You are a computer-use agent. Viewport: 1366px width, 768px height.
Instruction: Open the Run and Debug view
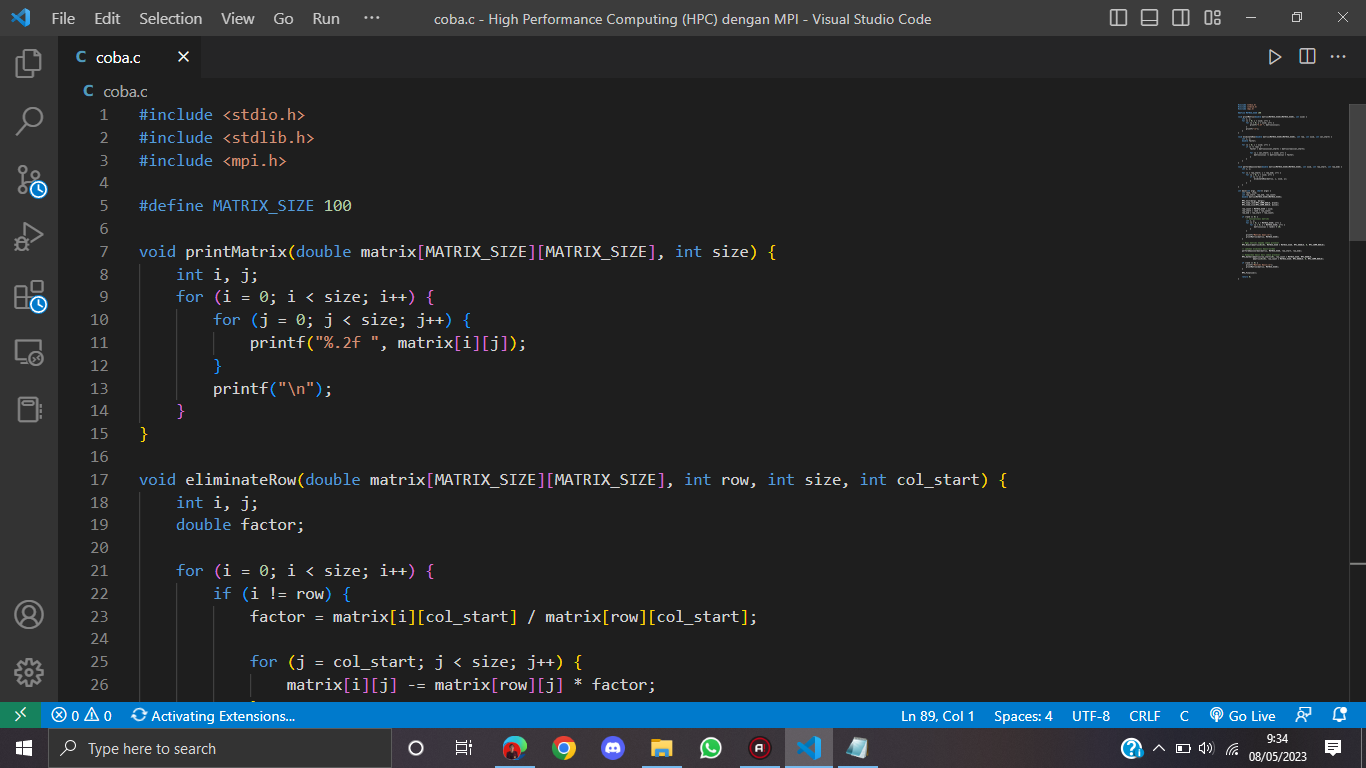click(x=29, y=238)
